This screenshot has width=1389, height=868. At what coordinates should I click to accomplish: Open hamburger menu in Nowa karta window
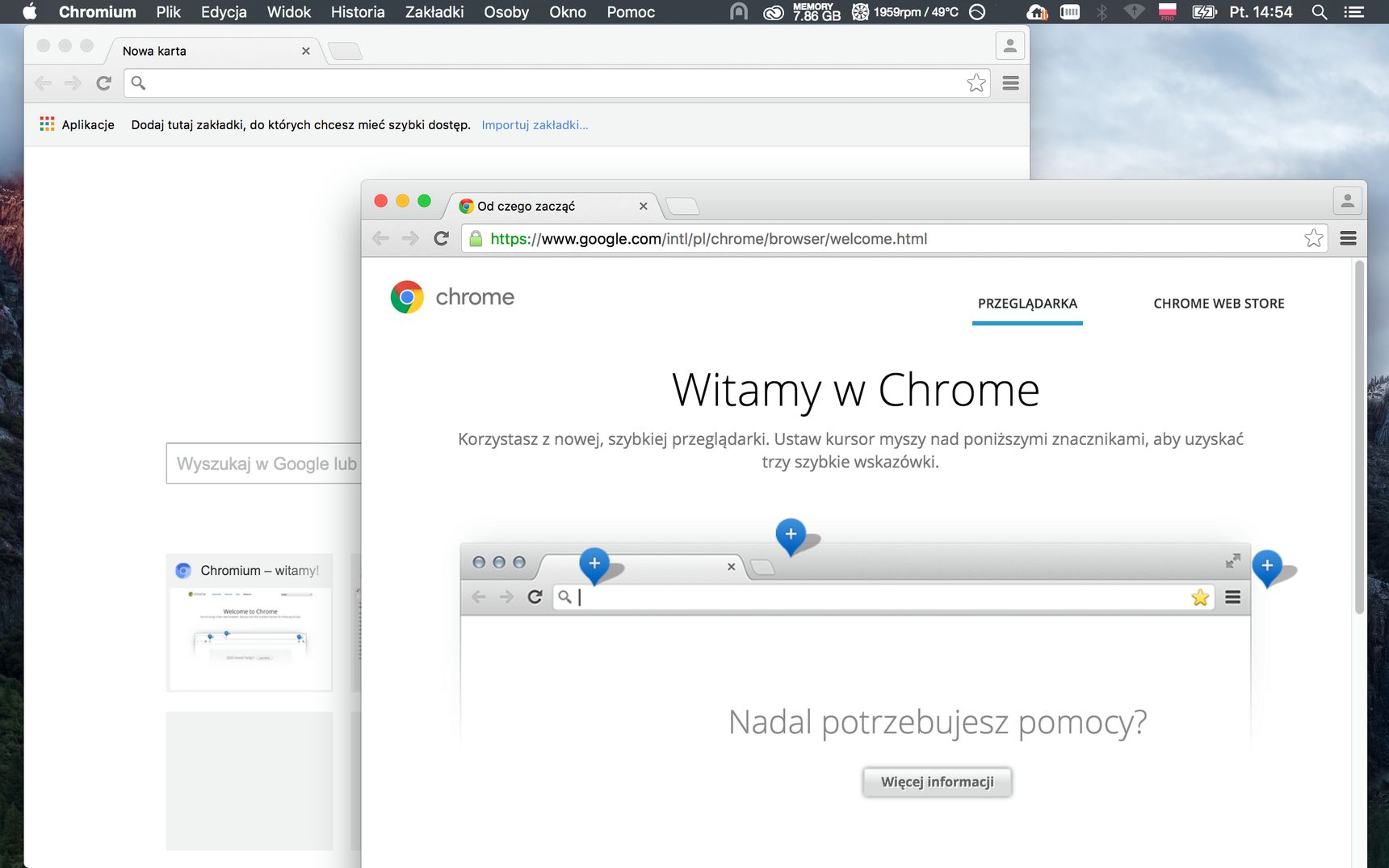1010,82
